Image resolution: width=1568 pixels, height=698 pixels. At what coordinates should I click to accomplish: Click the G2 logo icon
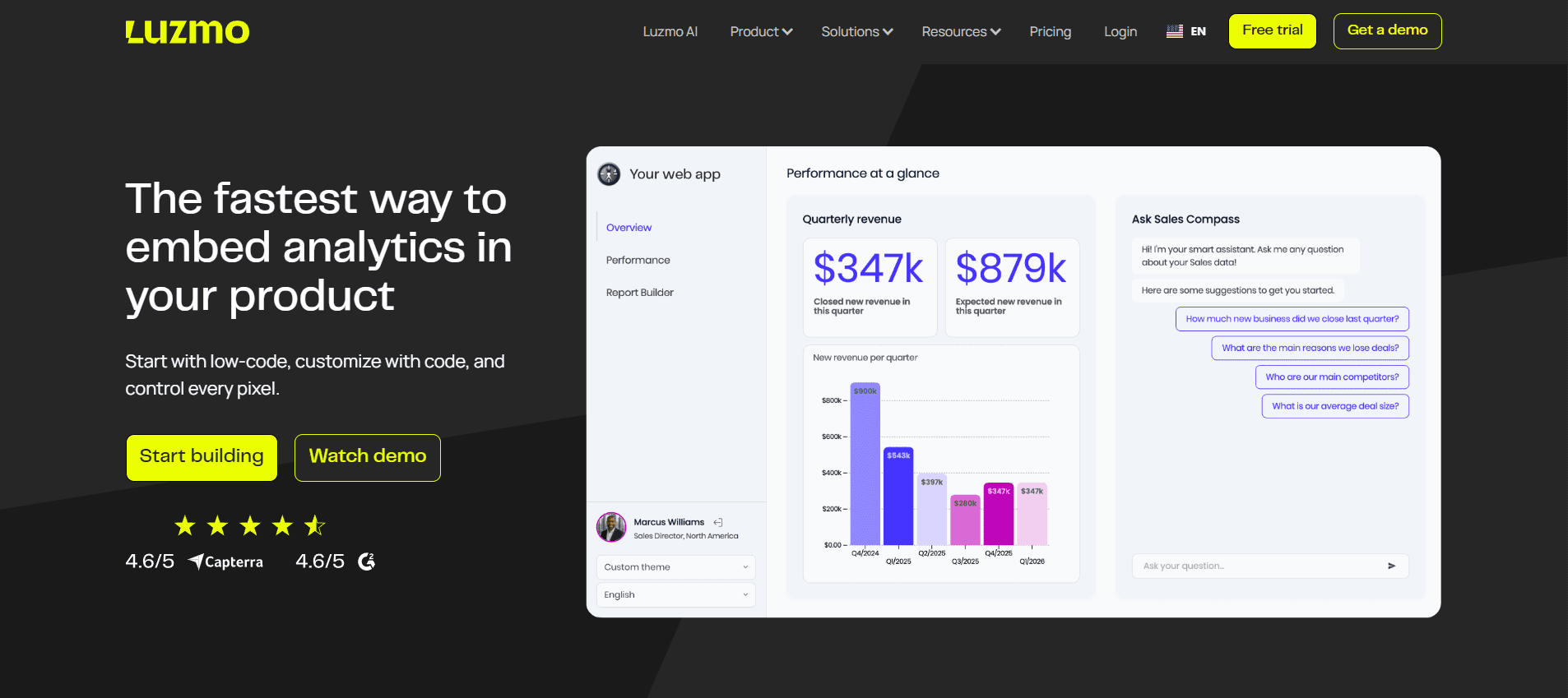pyautogui.click(x=367, y=562)
